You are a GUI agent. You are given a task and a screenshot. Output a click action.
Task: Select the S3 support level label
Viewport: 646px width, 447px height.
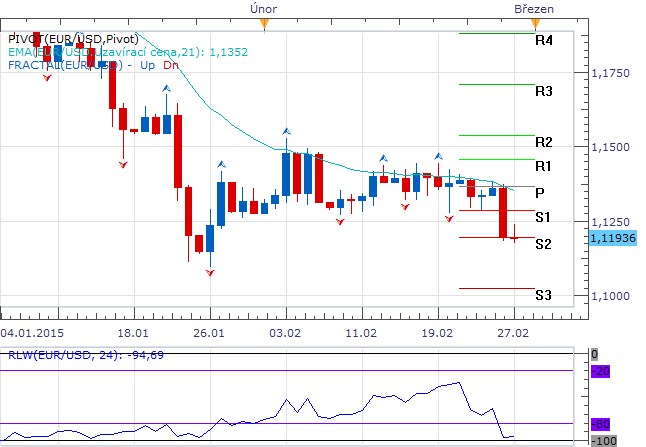coord(543,295)
